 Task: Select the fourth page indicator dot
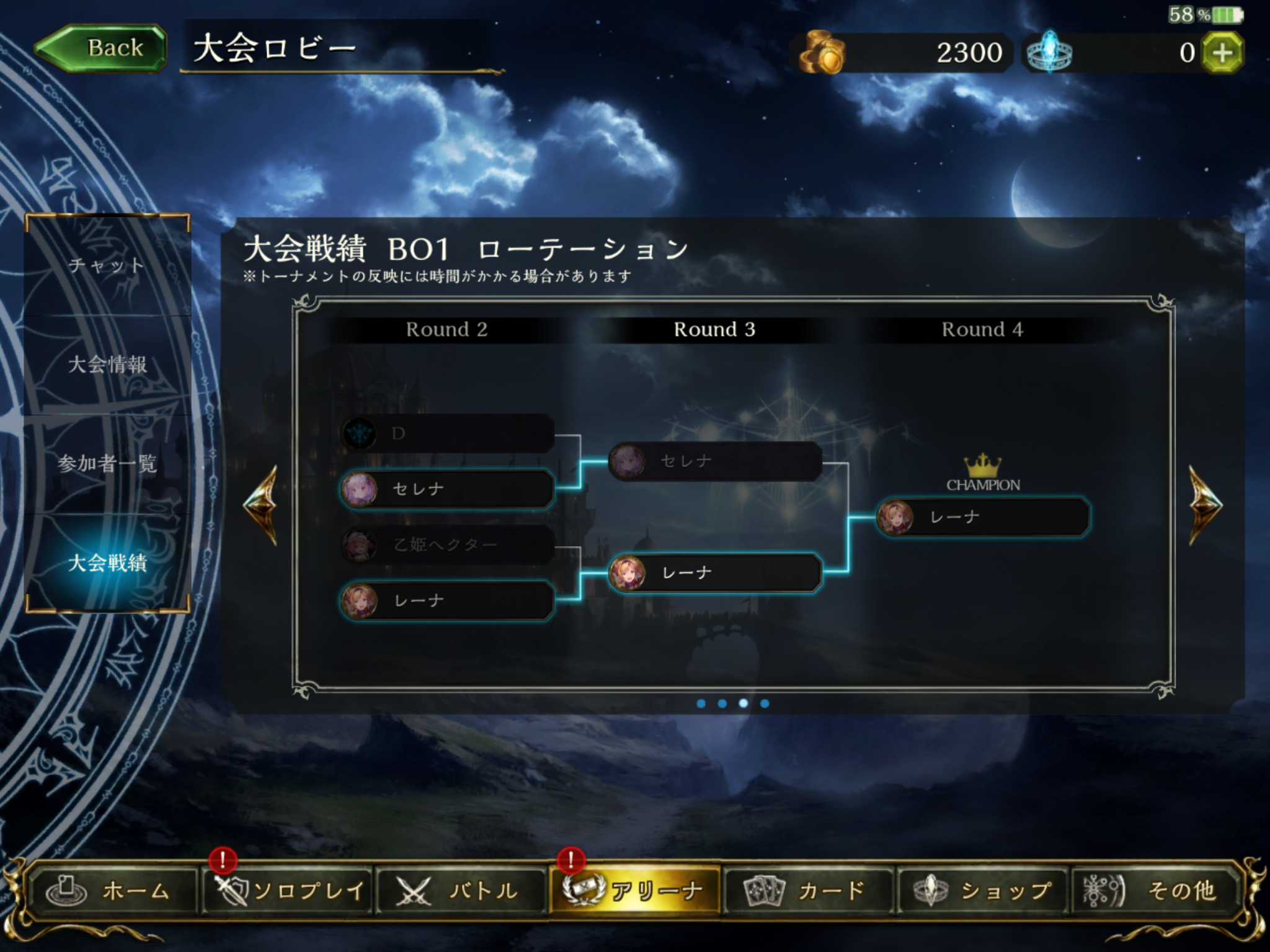click(x=765, y=703)
